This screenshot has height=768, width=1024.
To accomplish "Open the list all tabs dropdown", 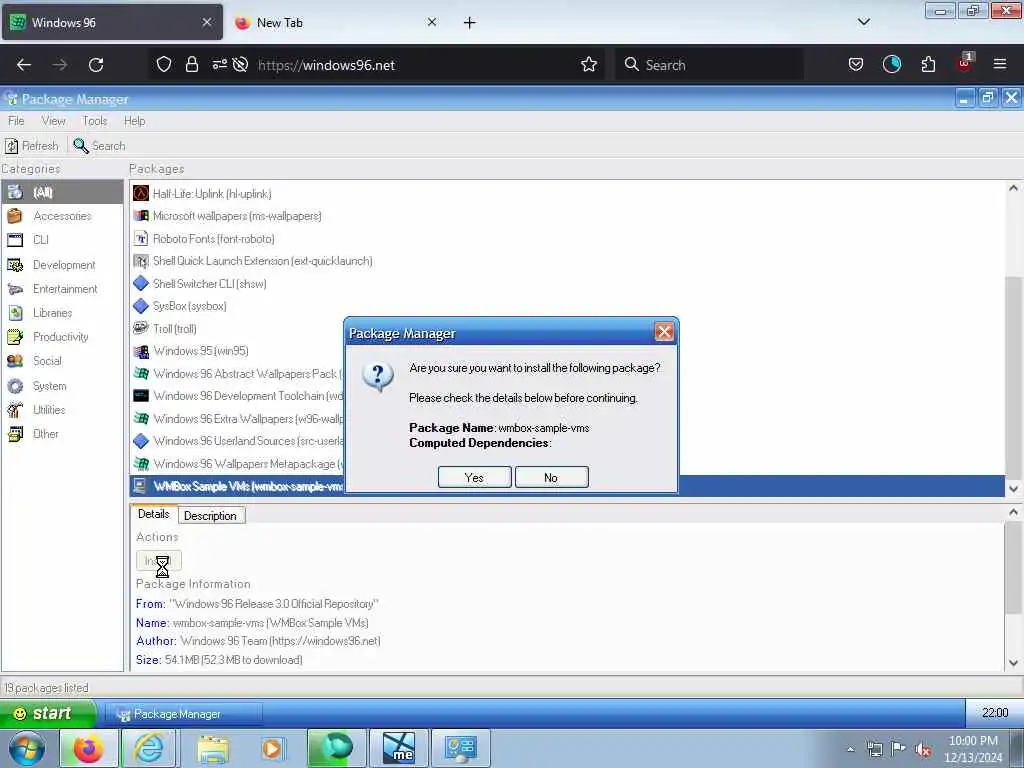I will pos(864,22).
